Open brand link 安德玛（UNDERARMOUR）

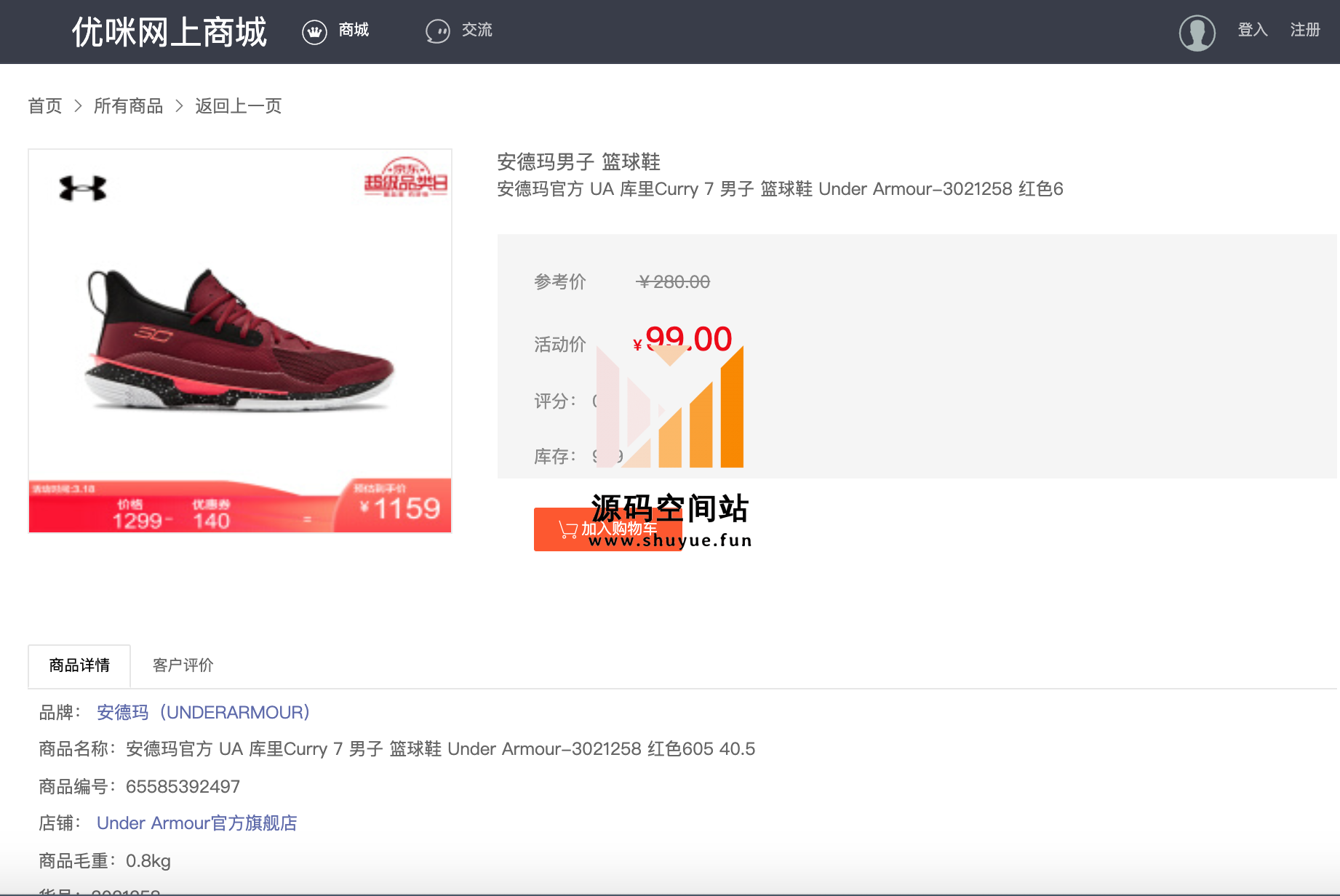pos(204,713)
